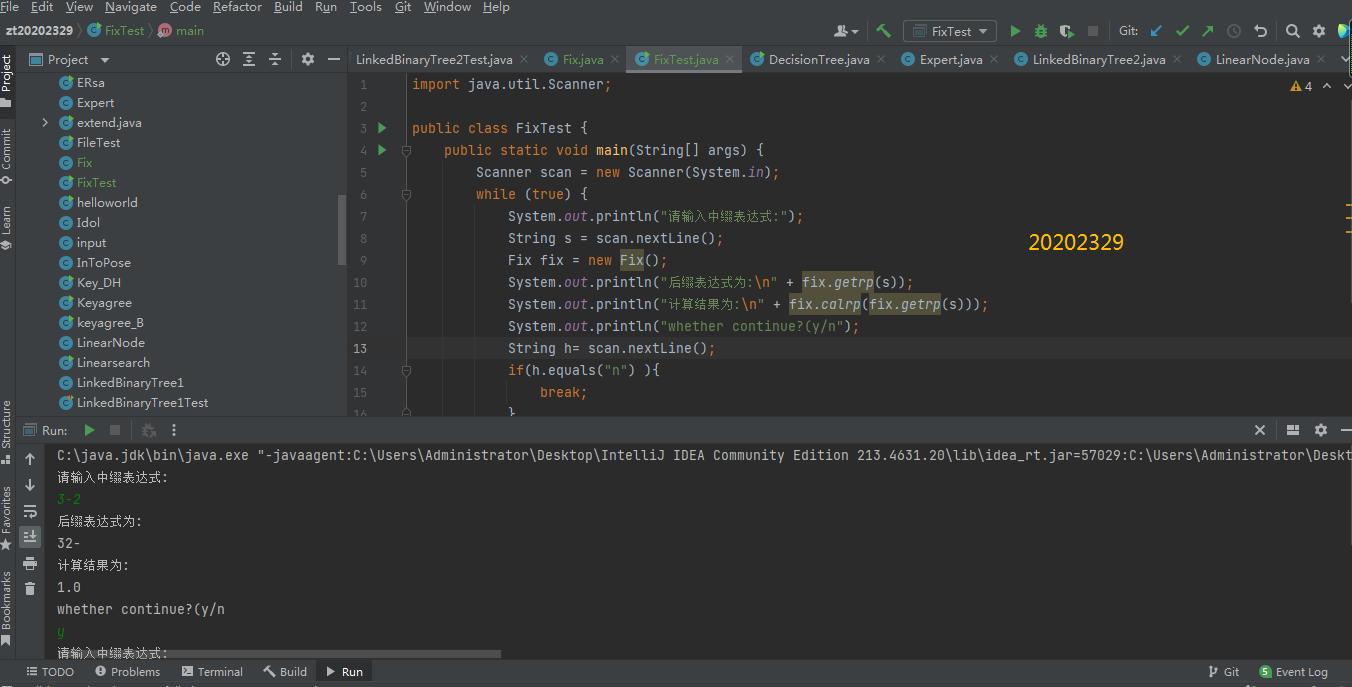
Task: Start debugging FixTest with the bug icon
Action: click(x=1041, y=31)
